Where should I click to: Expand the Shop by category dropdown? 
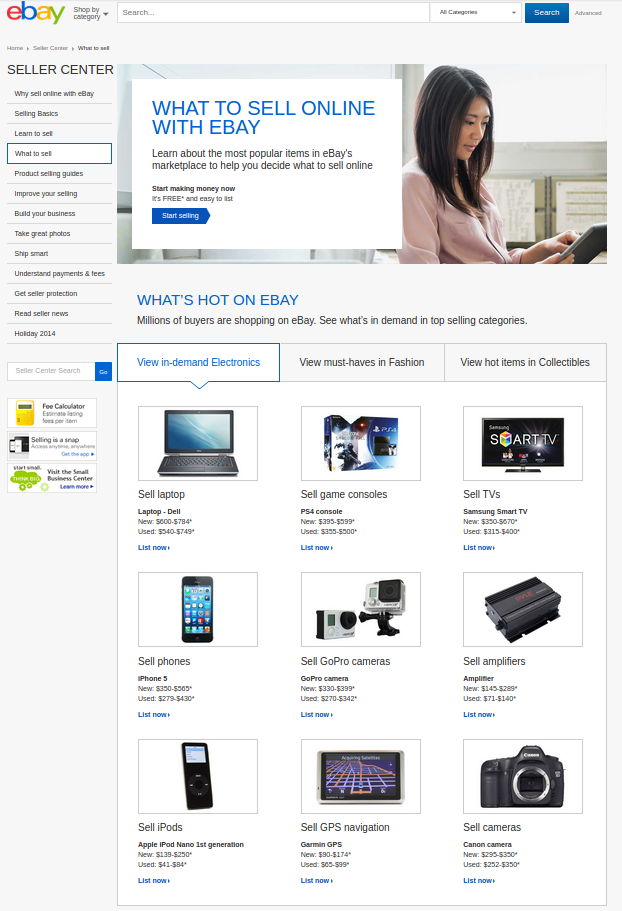tap(91, 13)
